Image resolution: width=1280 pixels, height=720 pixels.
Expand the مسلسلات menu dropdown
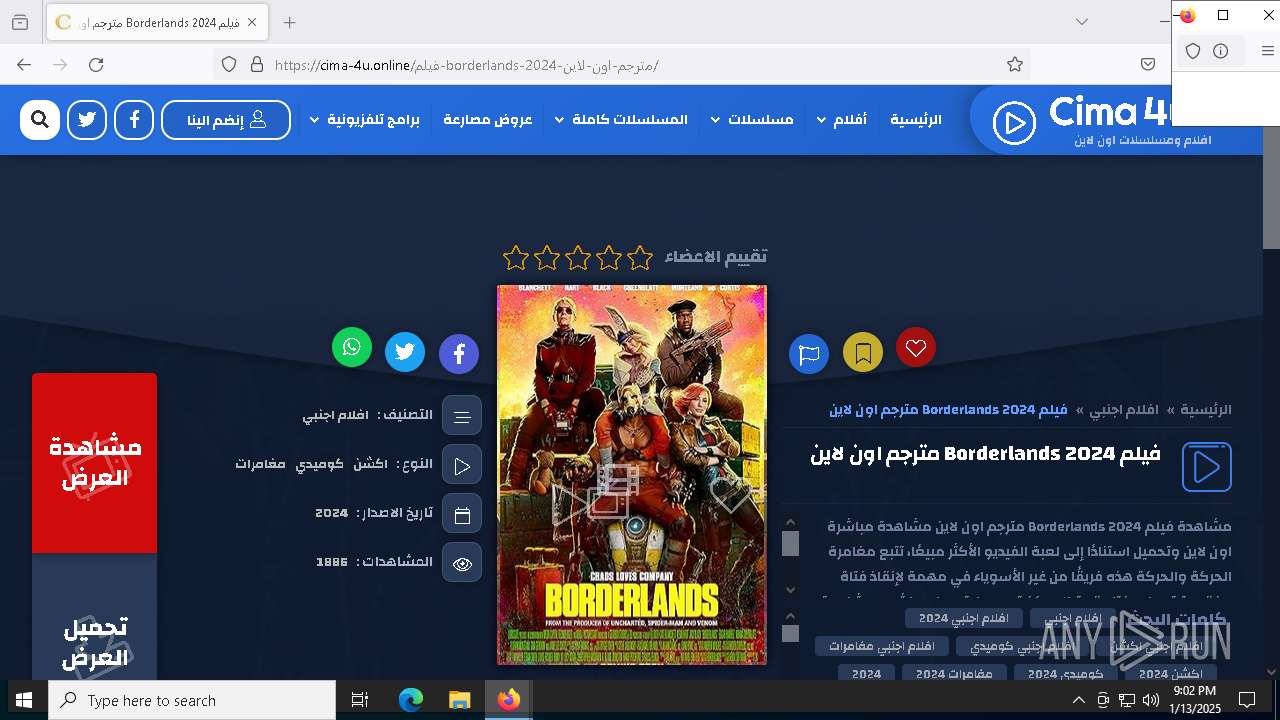click(752, 120)
